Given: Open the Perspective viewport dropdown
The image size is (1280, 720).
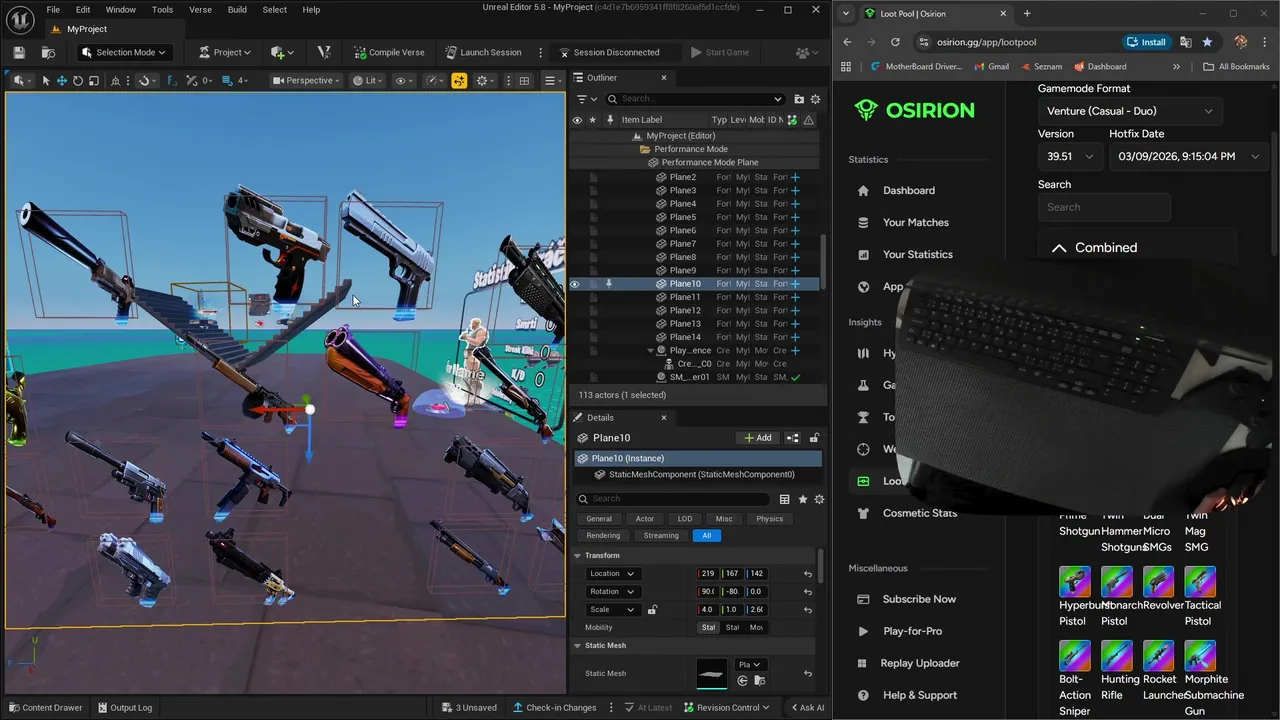Looking at the screenshot, I should 306,80.
